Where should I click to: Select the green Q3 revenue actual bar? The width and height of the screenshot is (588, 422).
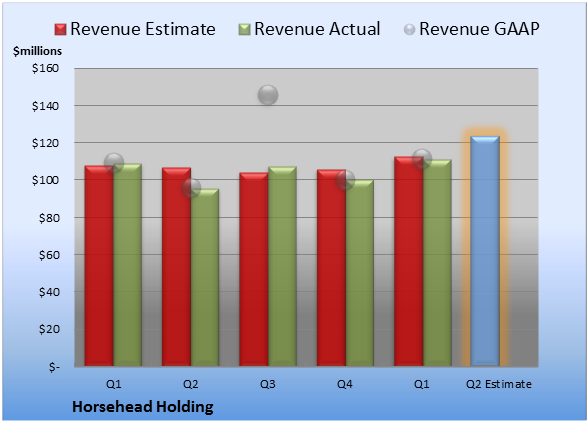tap(282, 266)
